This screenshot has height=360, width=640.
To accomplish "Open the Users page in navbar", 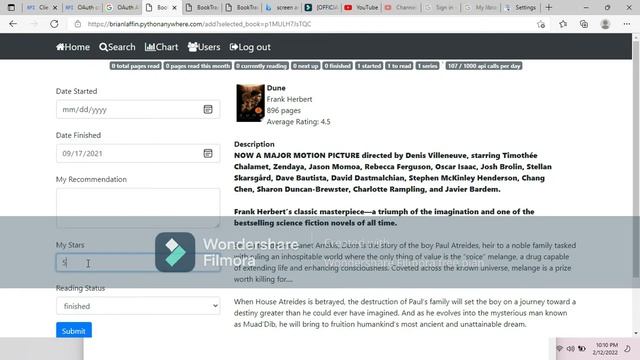I will click(x=204, y=47).
